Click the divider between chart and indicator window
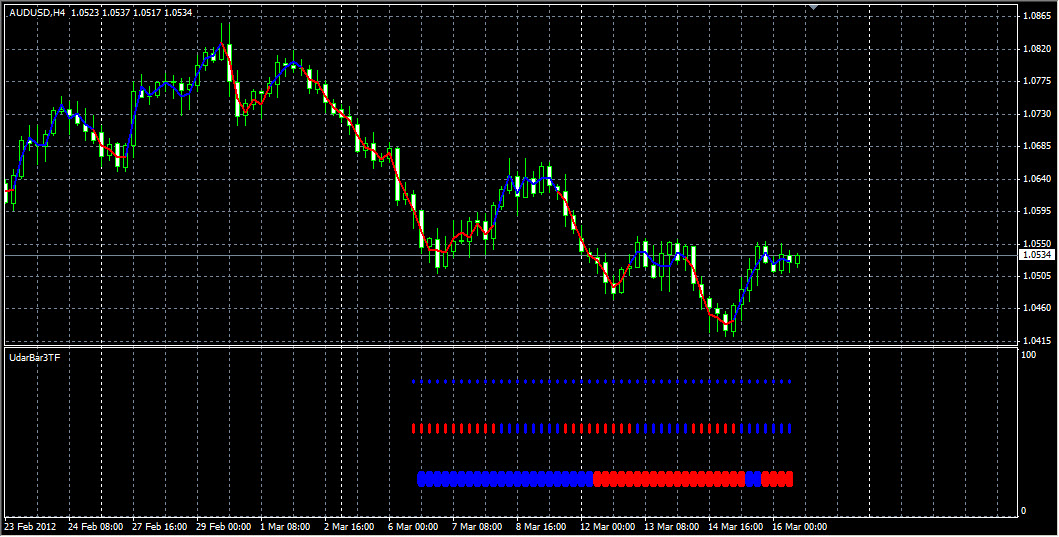 pyautogui.click(x=500, y=346)
